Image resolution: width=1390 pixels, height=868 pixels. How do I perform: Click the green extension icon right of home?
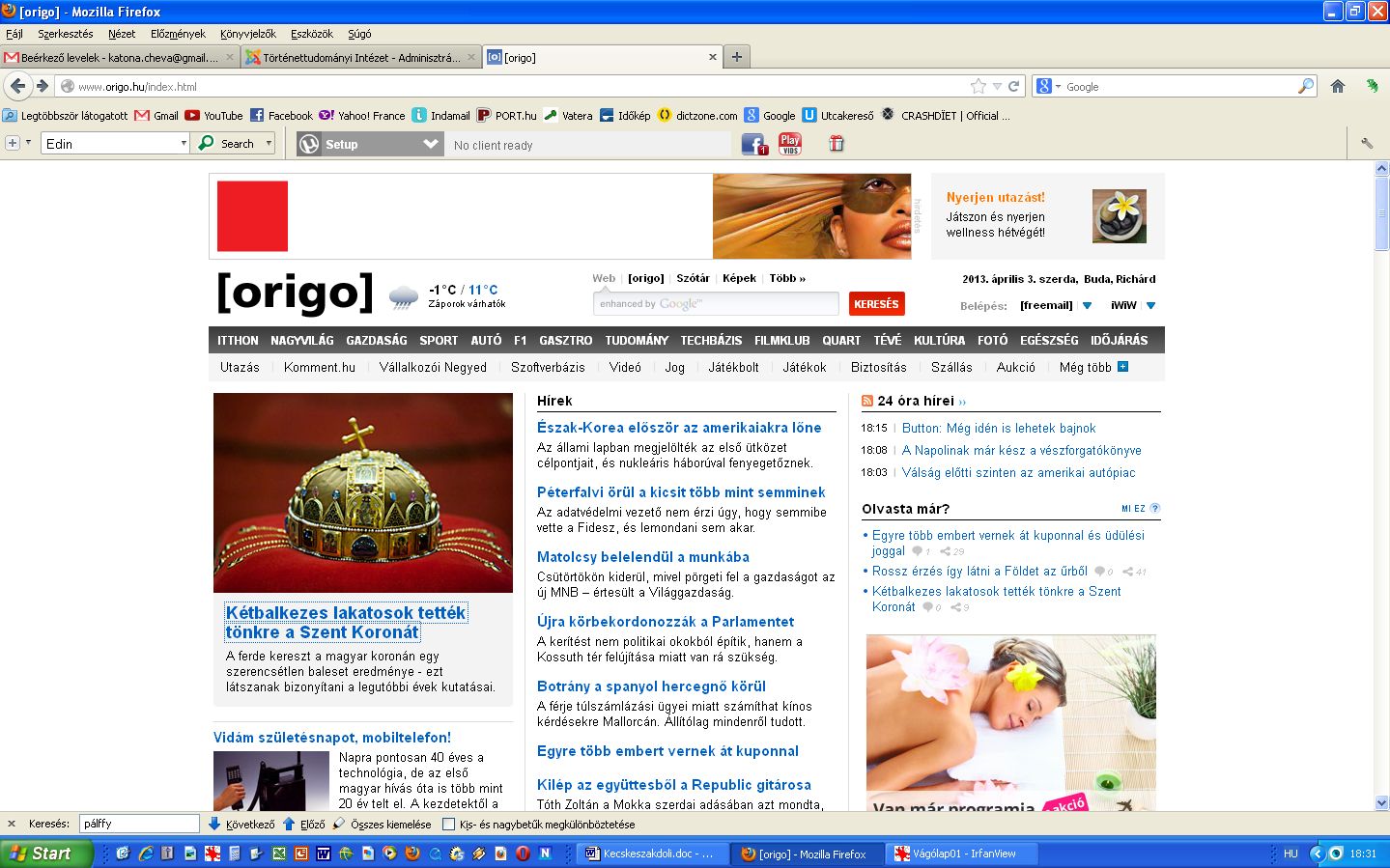(1372, 86)
